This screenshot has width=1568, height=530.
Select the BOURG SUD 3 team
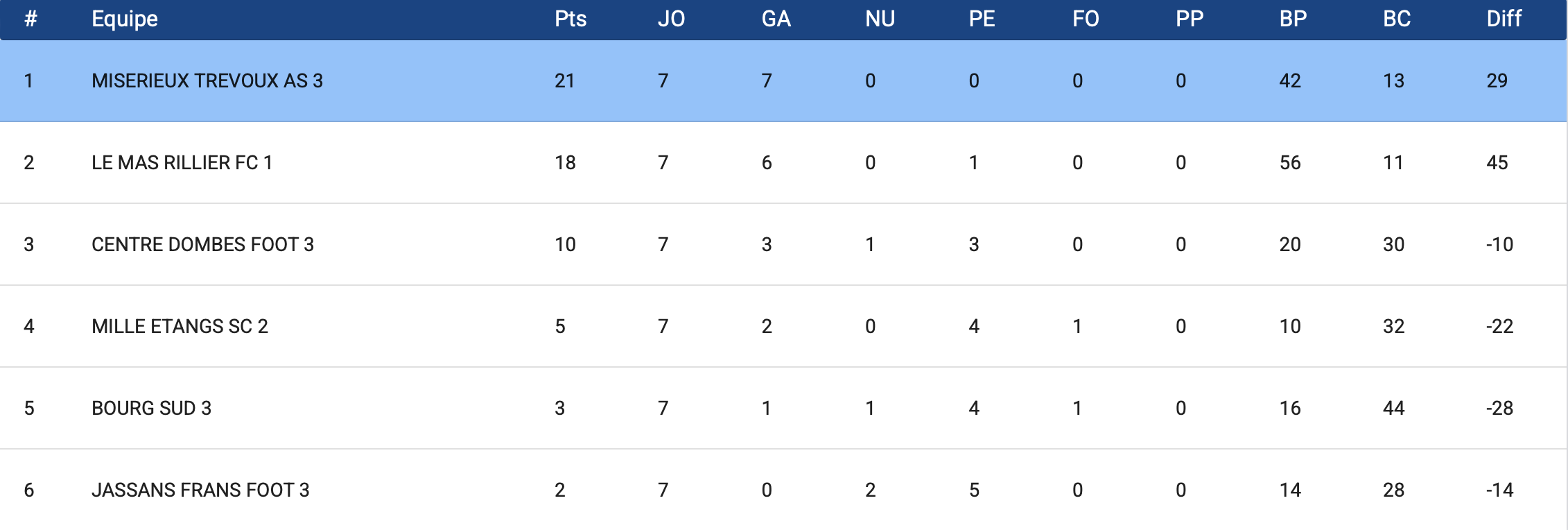[151, 409]
